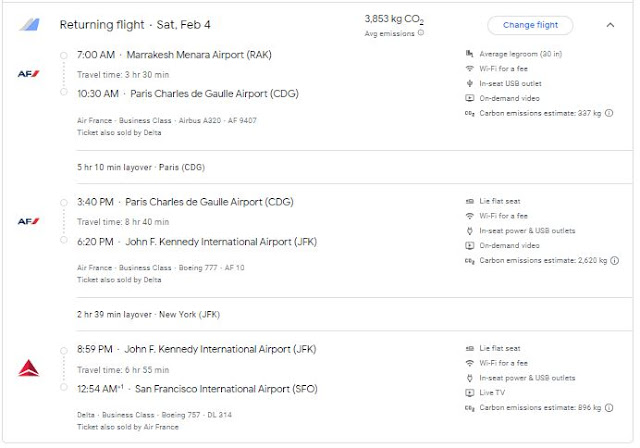Click the airline logo next to Returning flight
The width and height of the screenshot is (640, 448).
(x=29, y=25)
